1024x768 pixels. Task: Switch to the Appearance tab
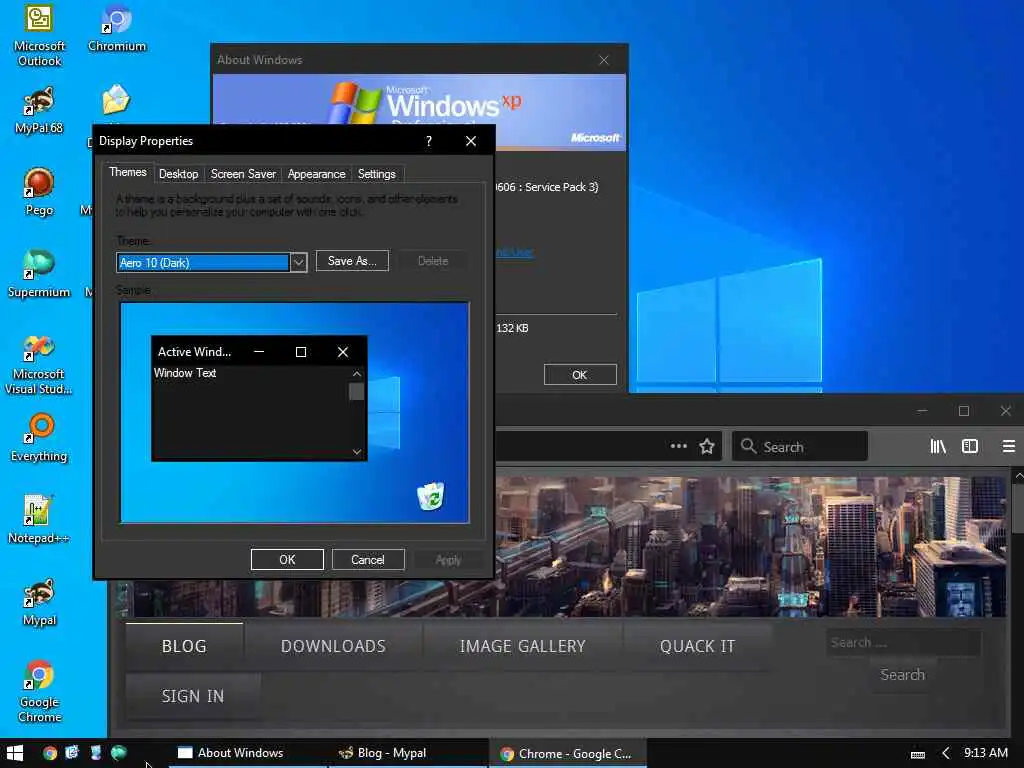tap(316, 174)
